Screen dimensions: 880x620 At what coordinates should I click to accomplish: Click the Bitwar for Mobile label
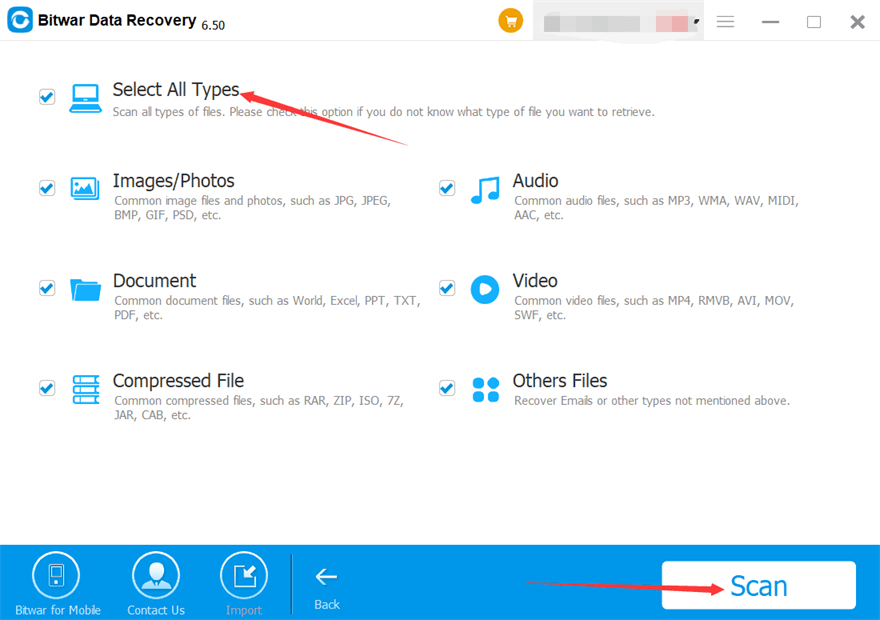pyautogui.click(x=58, y=610)
